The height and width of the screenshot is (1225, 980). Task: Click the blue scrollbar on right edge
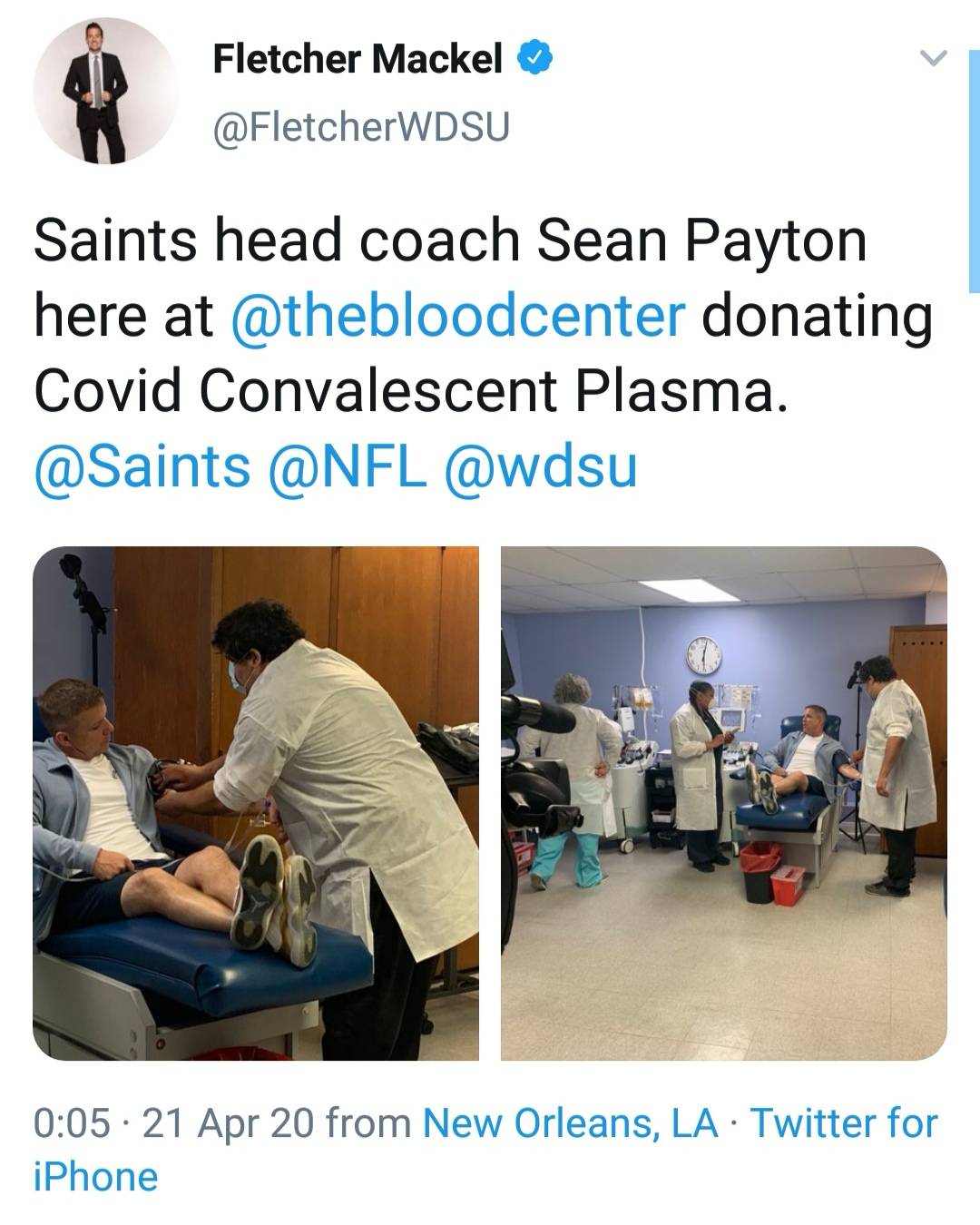(975, 171)
